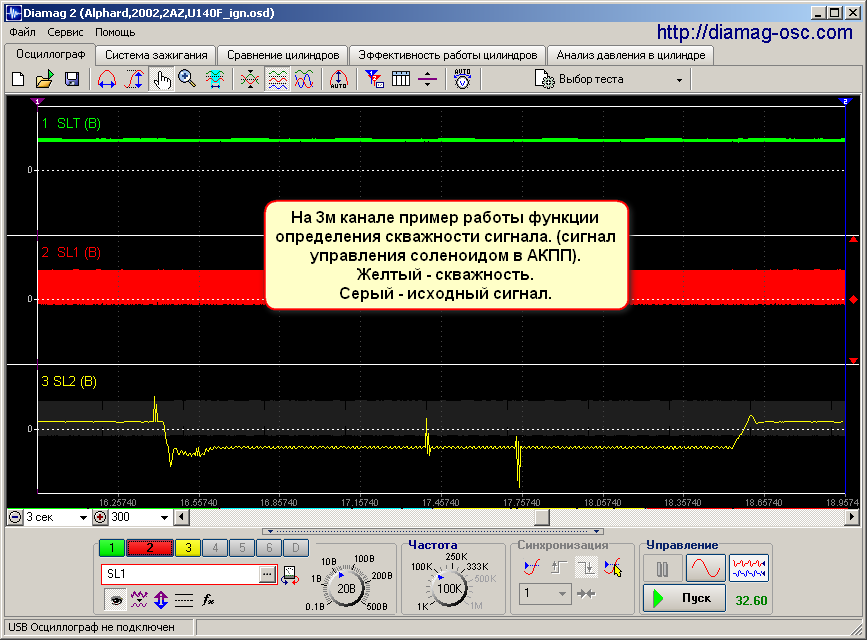Viewport: 867px width, 640px height.
Task: Select red channel 2 button
Action: point(149,548)
